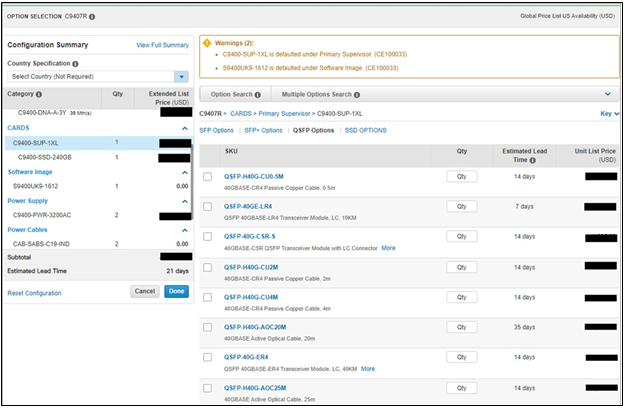The image size is (624, 408).
Task: Click Estimated Lead Time info icon
Action: click(x=532, y=160)
